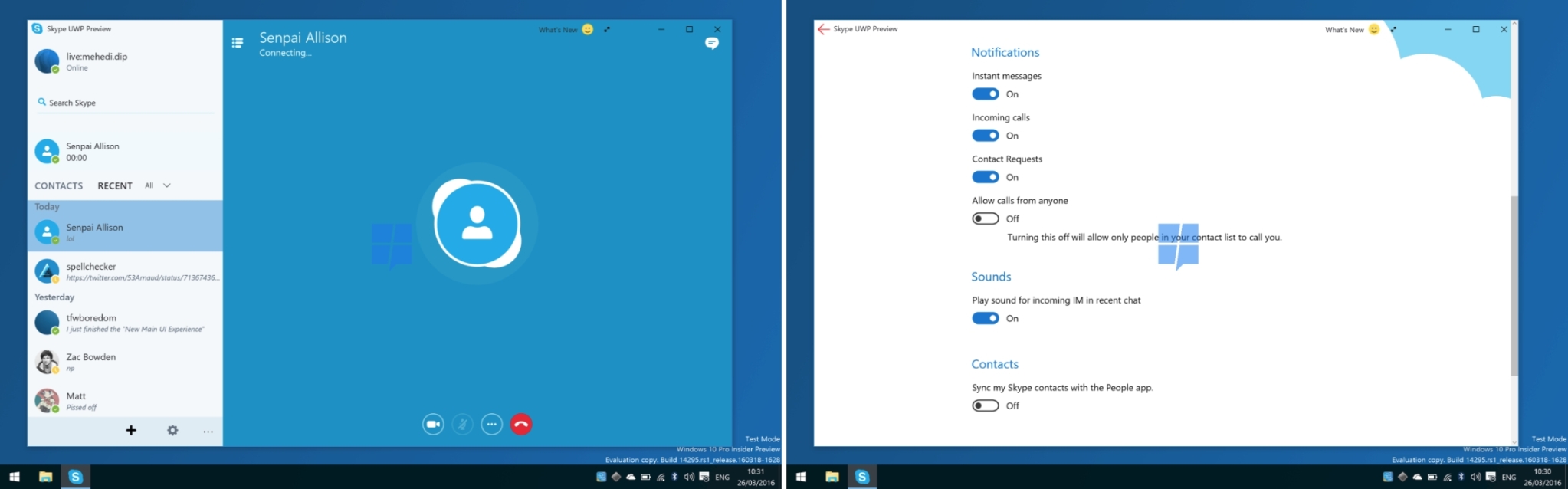Open File Explorer on left taskbar
This screenshot has width=1568, height=489.
click(x=45, y=477)
